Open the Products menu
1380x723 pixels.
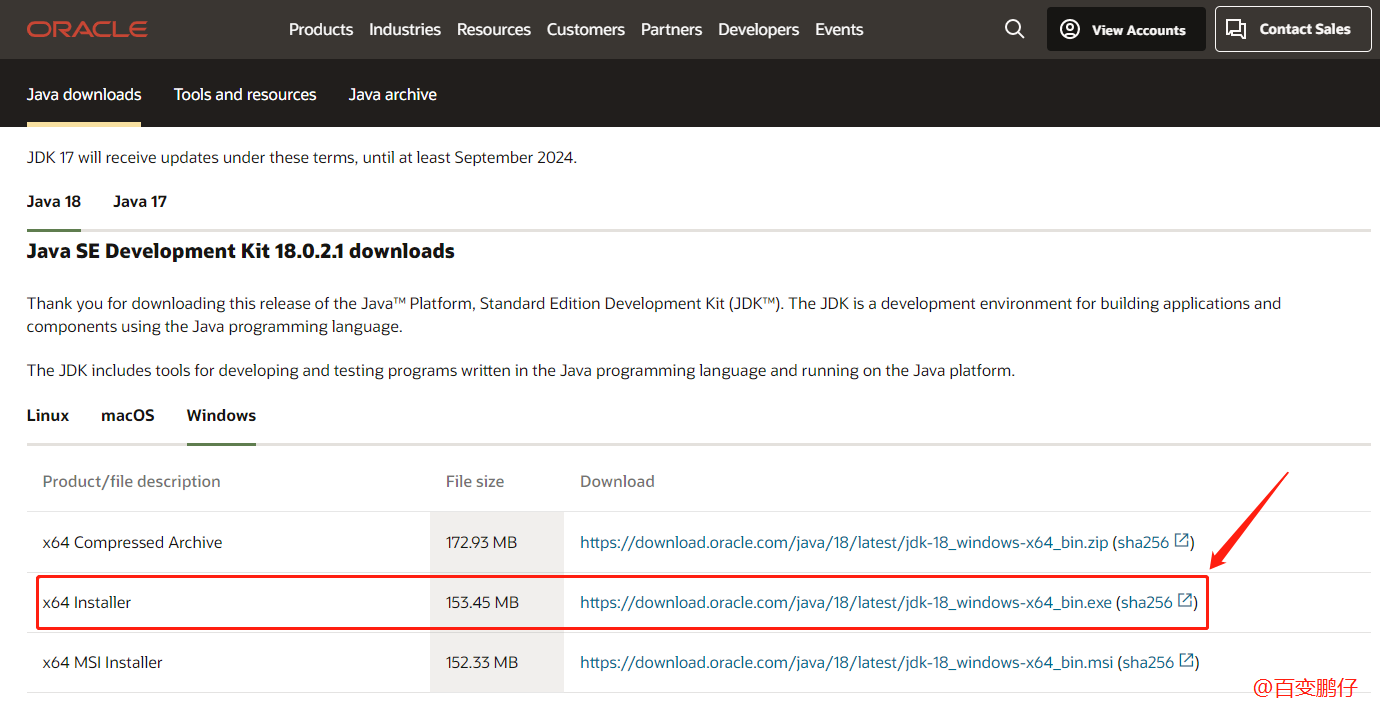tap(321, 30)
